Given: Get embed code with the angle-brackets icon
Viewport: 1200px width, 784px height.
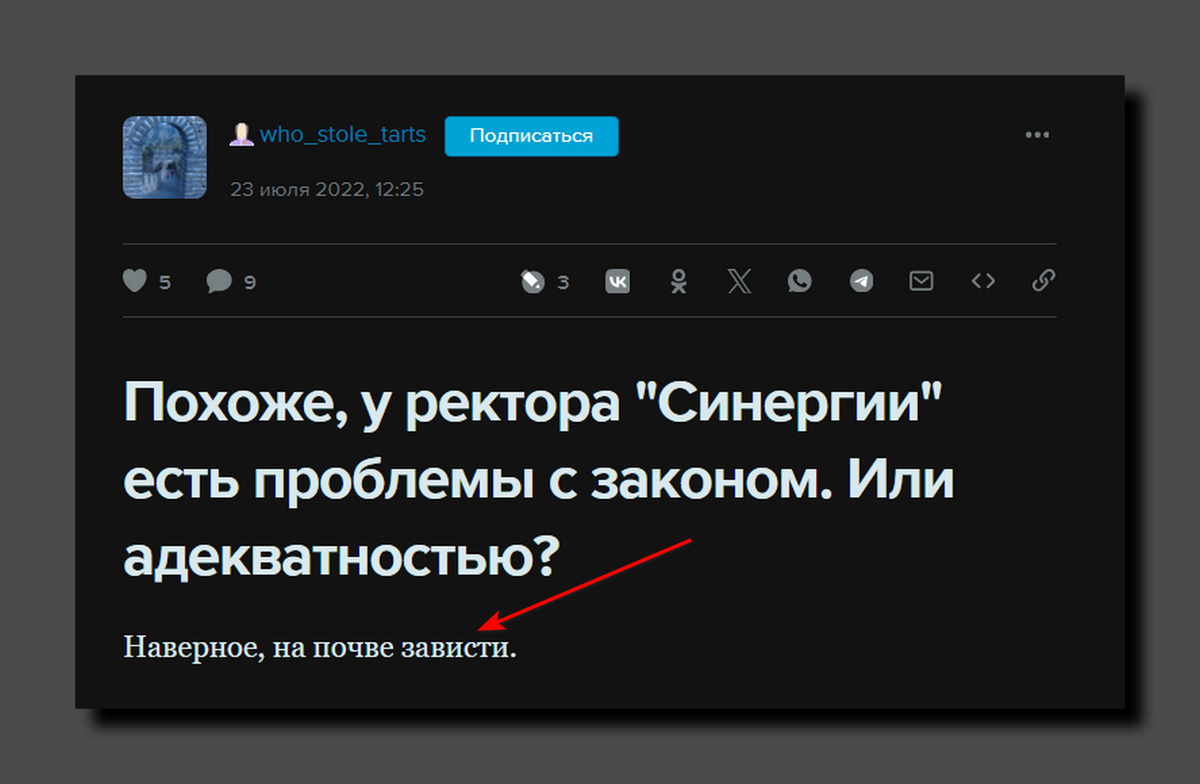Looking at the screenshot, I should coord(983,281).
